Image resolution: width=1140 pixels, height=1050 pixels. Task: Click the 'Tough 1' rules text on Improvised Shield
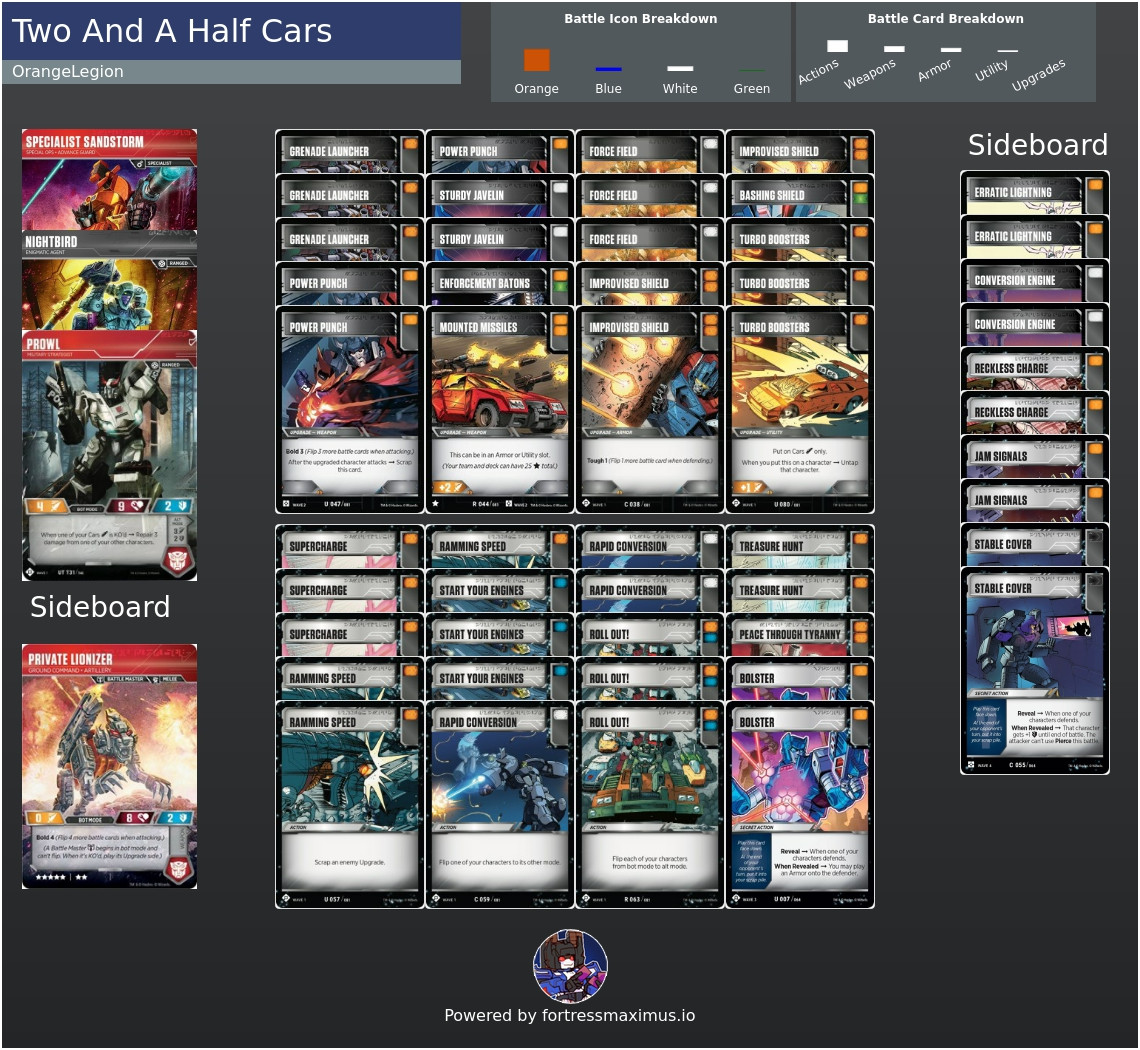tap(649, 460)
